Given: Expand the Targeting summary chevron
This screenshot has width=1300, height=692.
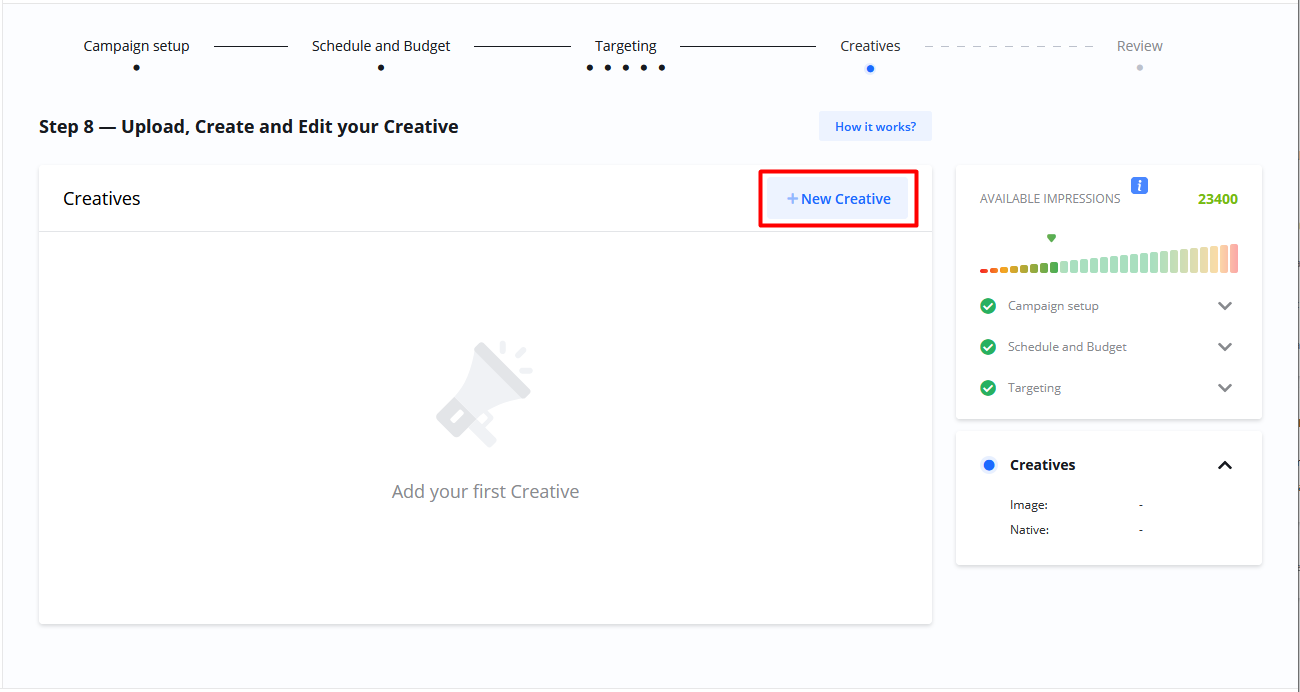Looking at the screenshot, I should [x=1224, y=388].
